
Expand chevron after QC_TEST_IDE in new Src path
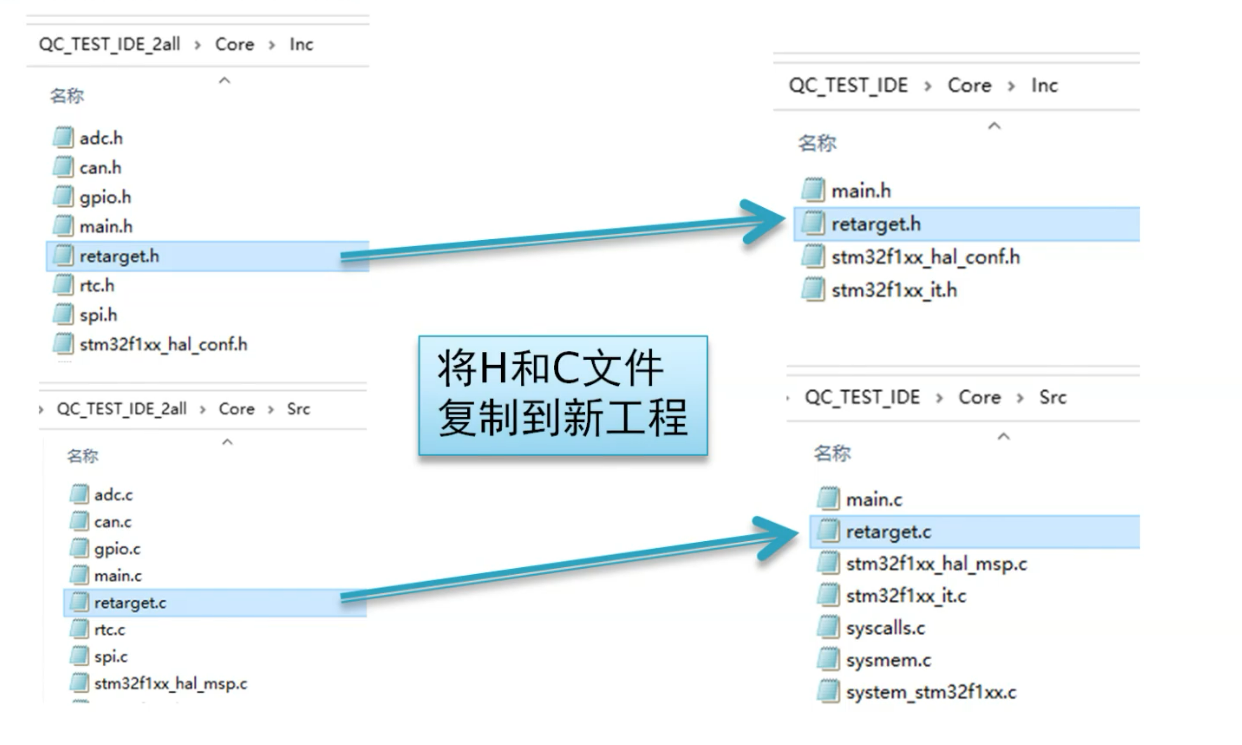(939, 398)
